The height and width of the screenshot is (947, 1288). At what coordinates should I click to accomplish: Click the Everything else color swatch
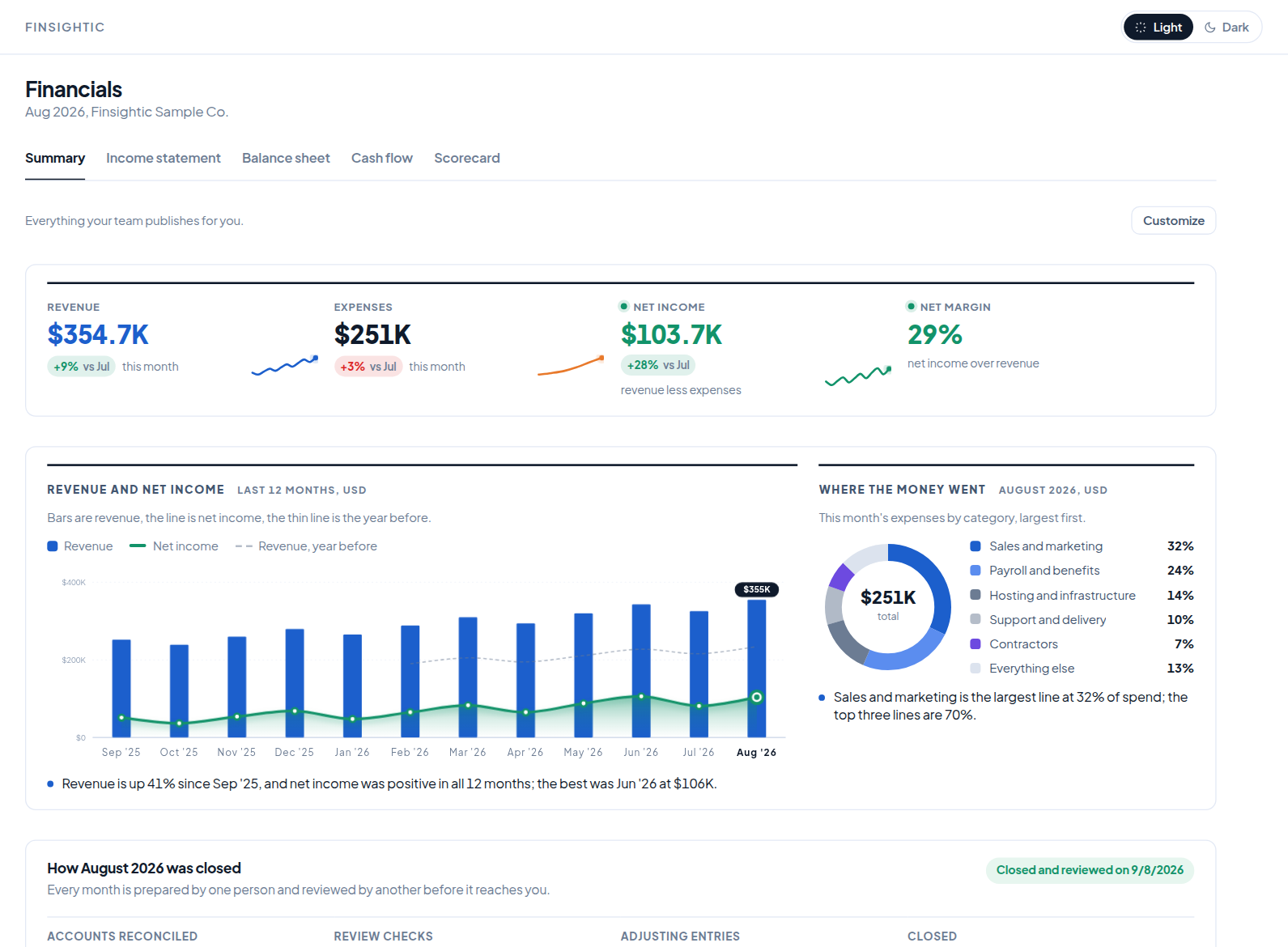click(x=976, y=668)
